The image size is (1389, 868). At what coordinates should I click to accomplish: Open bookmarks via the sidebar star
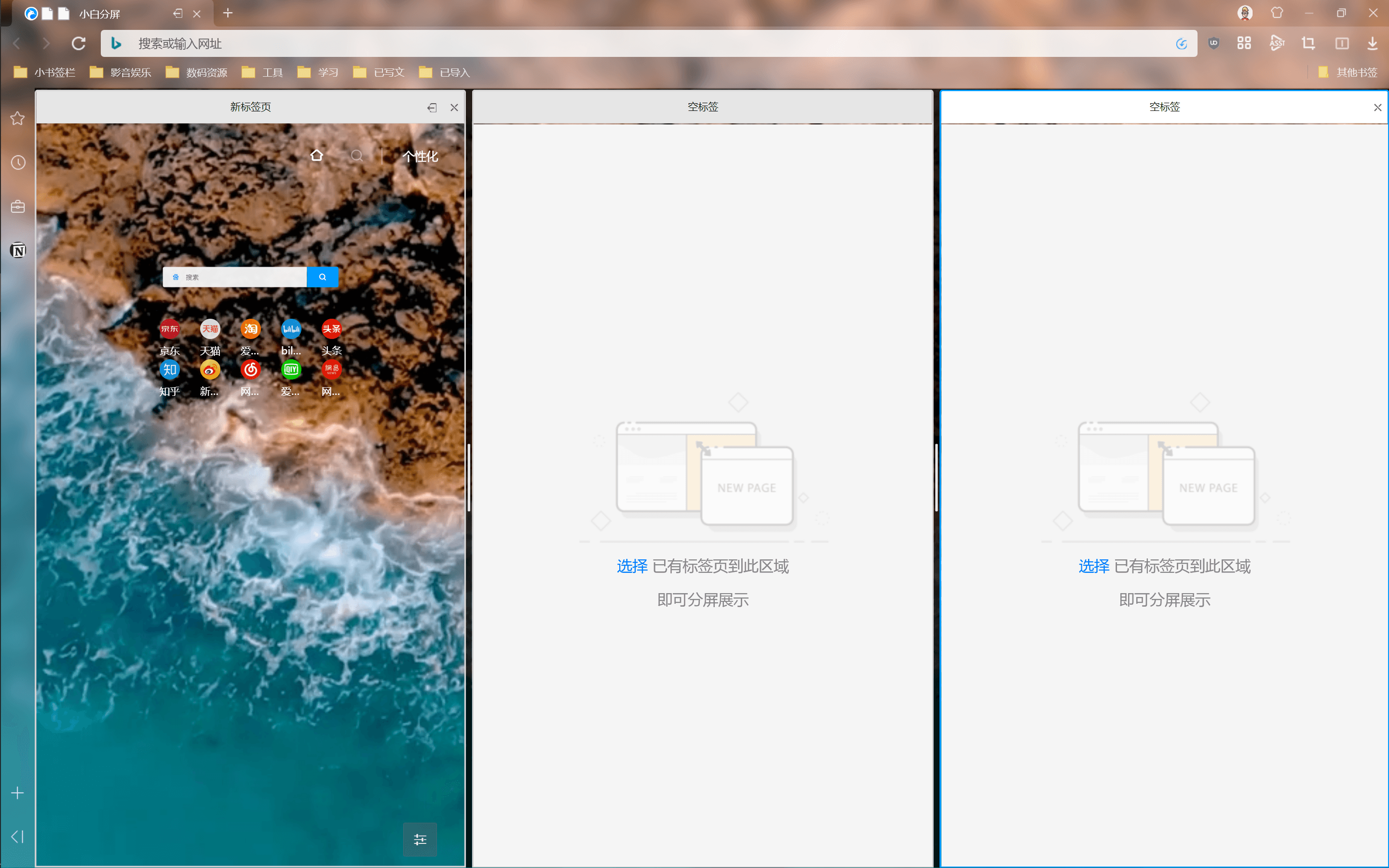click(17, 118)
